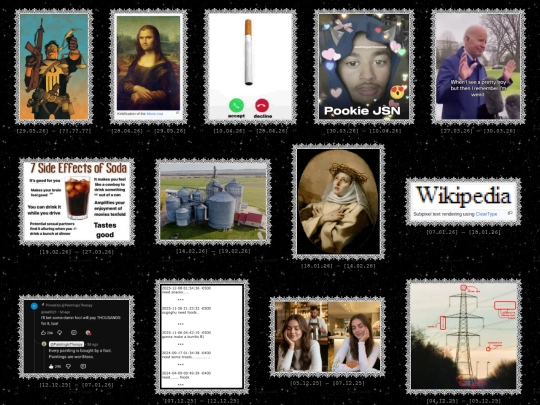This screenshot has height=405, width=540.
Task: Open the cigarette image stamp
Action: click(250, 67)
